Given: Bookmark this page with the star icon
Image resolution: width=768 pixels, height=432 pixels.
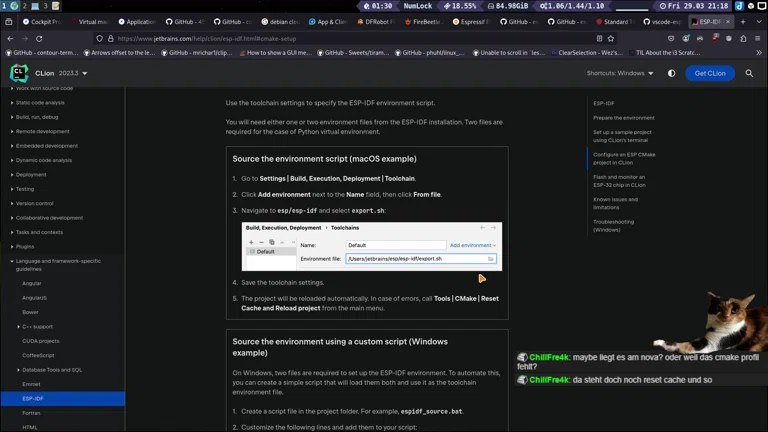Looking at the screenshot, I should 610,38.
